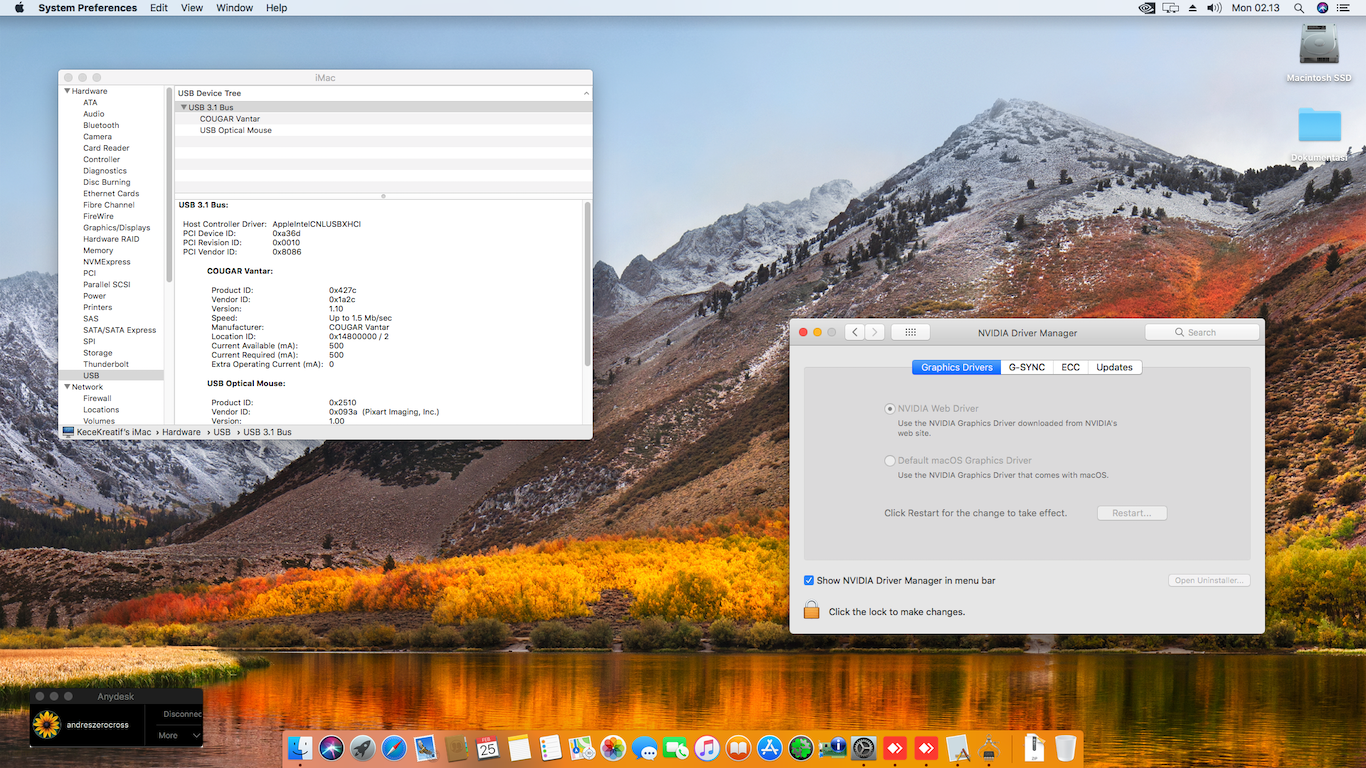Open the ZIP file in the Dock
The height and width of the screenshot is (768, 1366).
point(1034,747)
